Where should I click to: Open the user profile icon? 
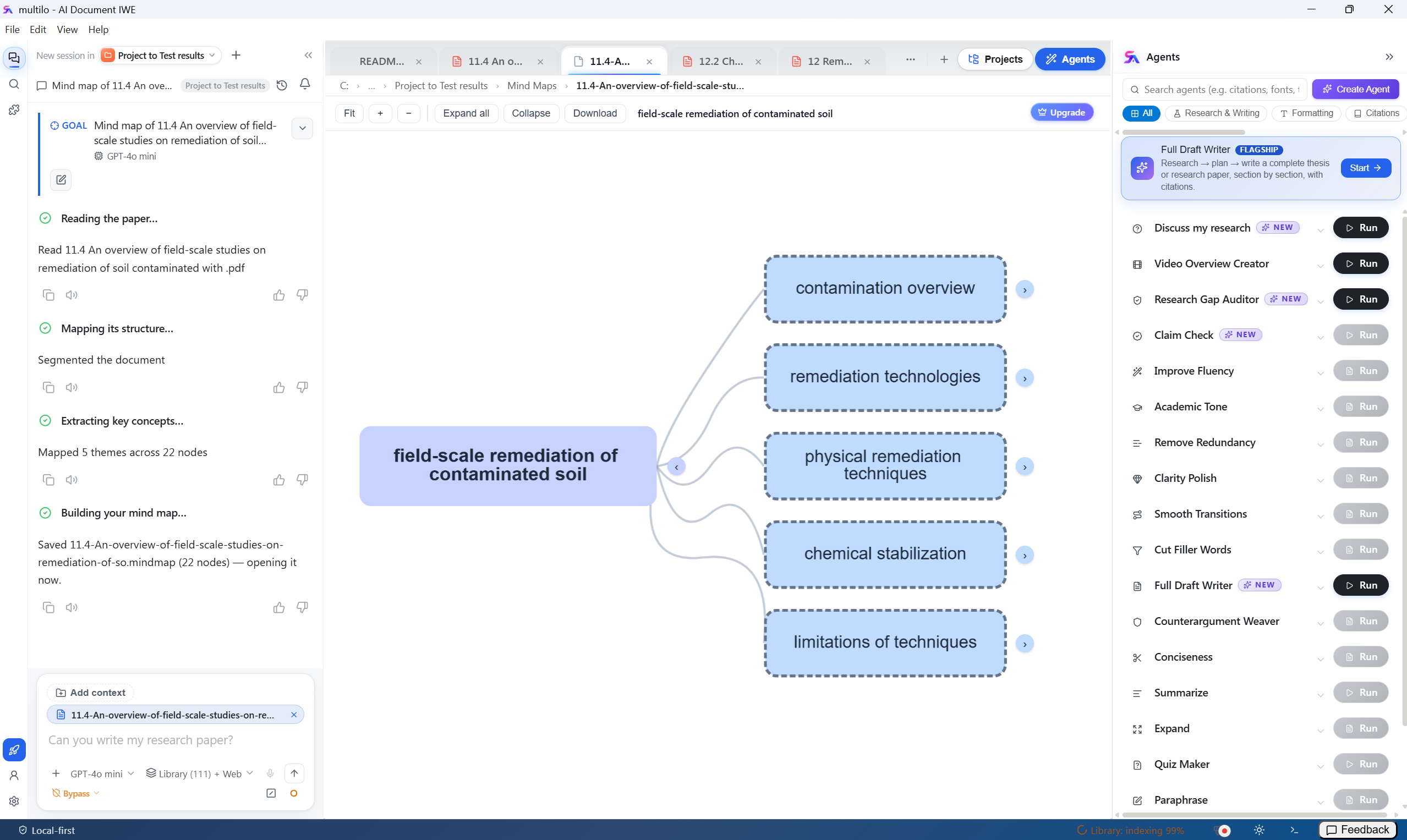click(x=14, y=775)
